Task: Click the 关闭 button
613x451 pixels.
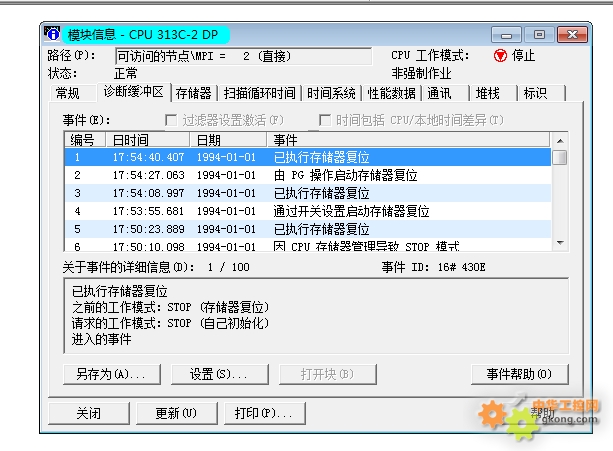Action: [x=89, y=413]
